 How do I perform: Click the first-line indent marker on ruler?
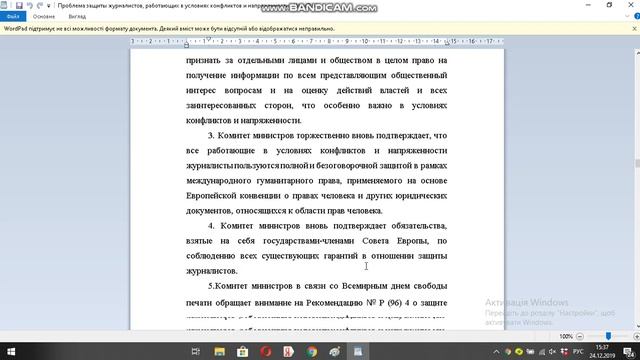click(209, 39)
